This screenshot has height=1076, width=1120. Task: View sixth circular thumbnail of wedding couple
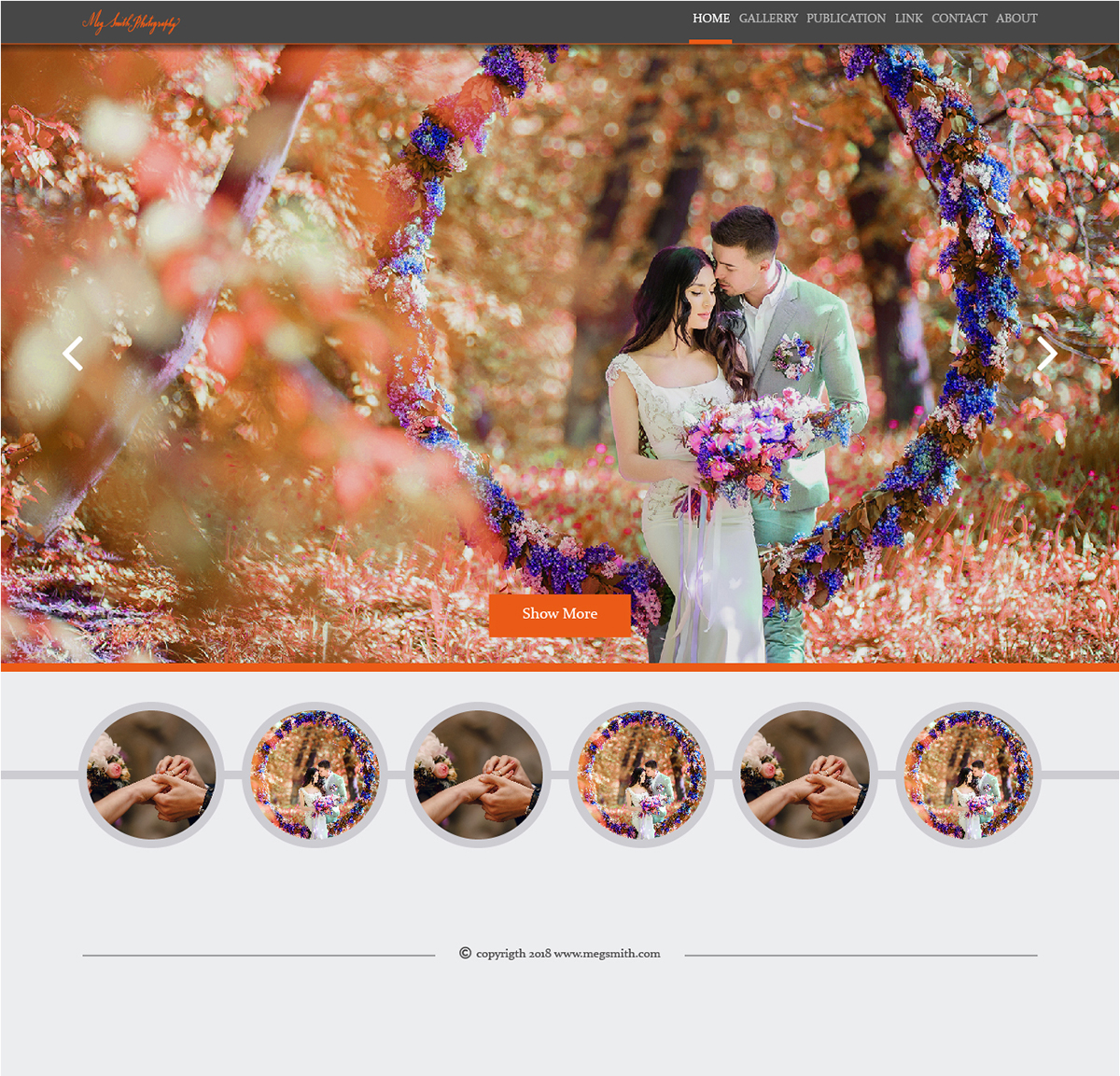pyautogui.click(x=968, y=775)
